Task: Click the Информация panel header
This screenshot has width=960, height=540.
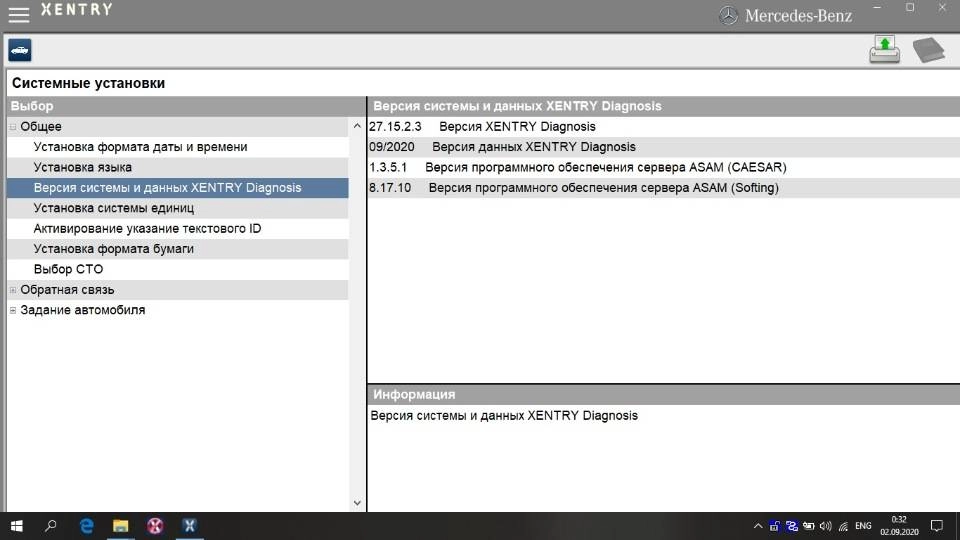Action: (x=664, y=395)
